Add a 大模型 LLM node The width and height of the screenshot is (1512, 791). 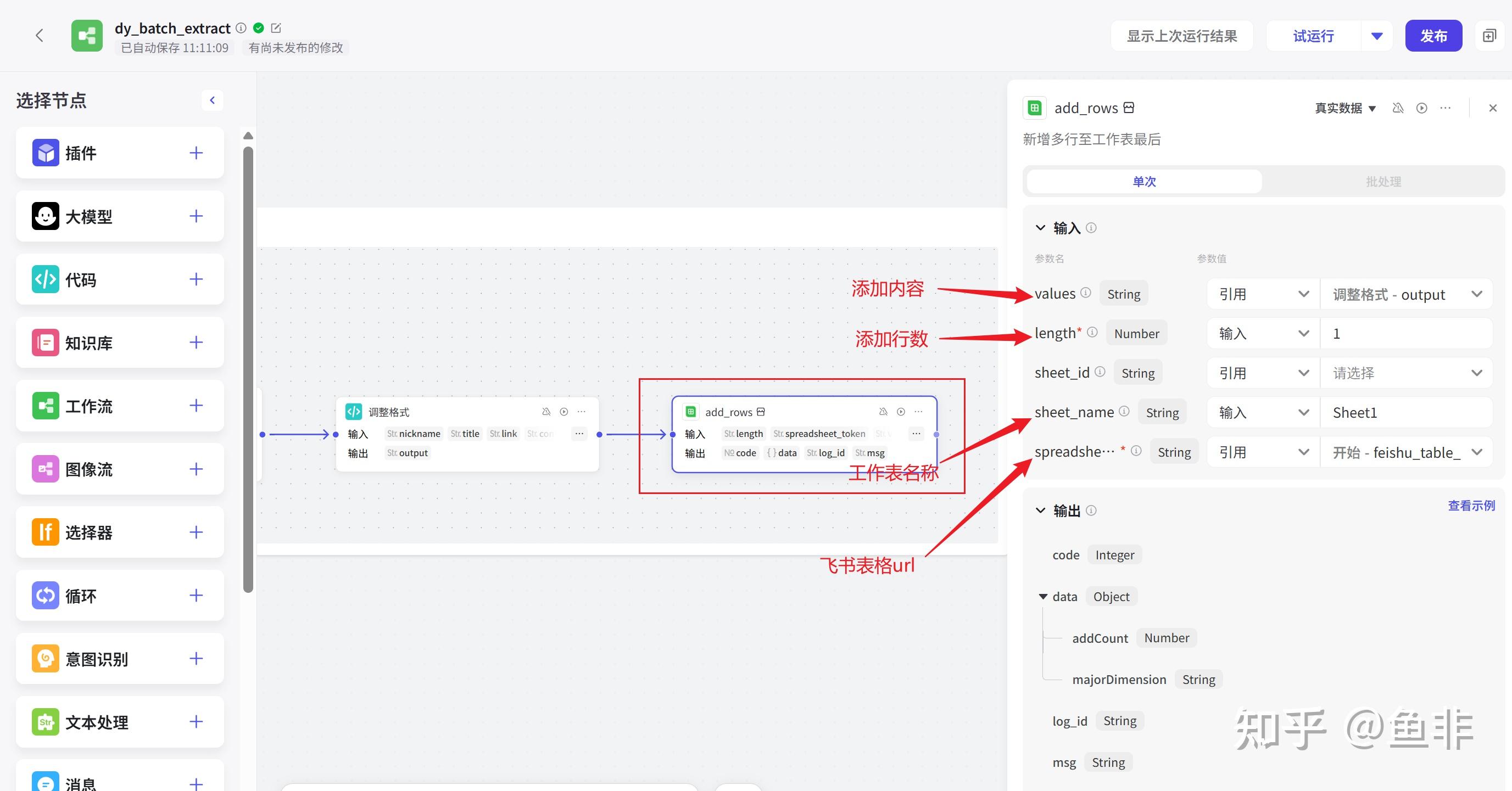[196, 216]
